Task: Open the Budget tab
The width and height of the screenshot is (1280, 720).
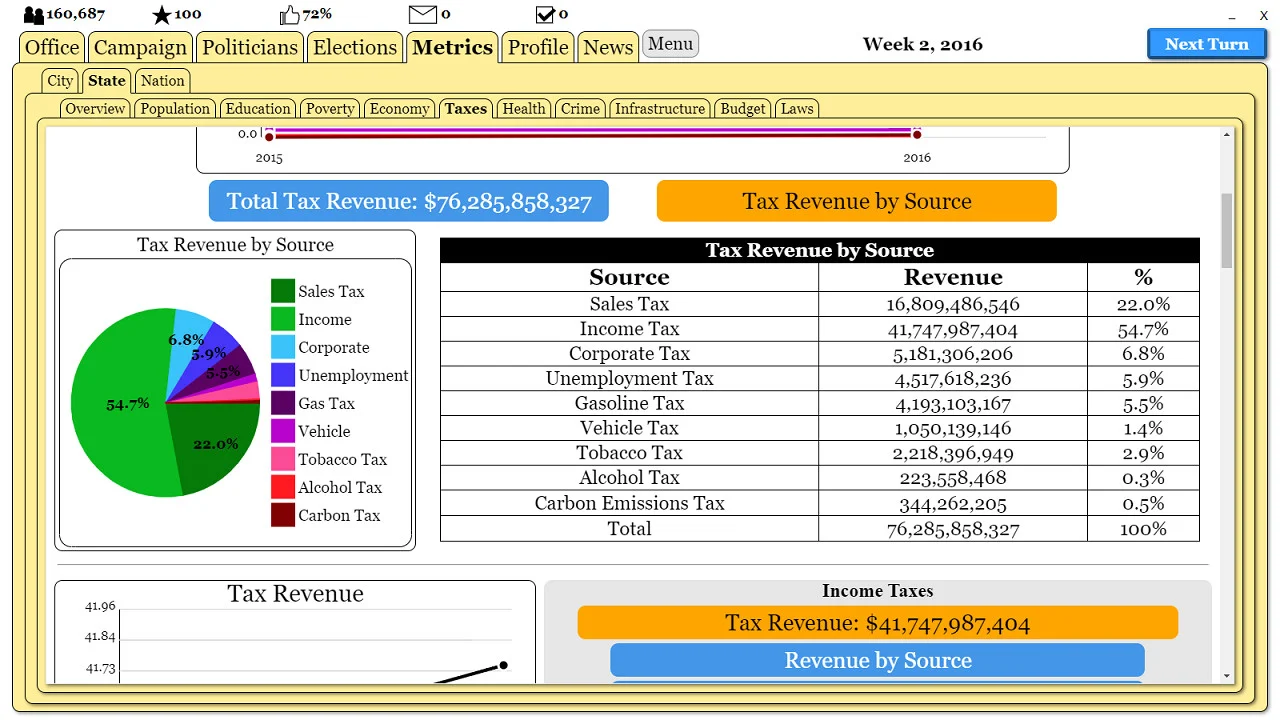Action: pyautogui.click(x=742, y=108)
